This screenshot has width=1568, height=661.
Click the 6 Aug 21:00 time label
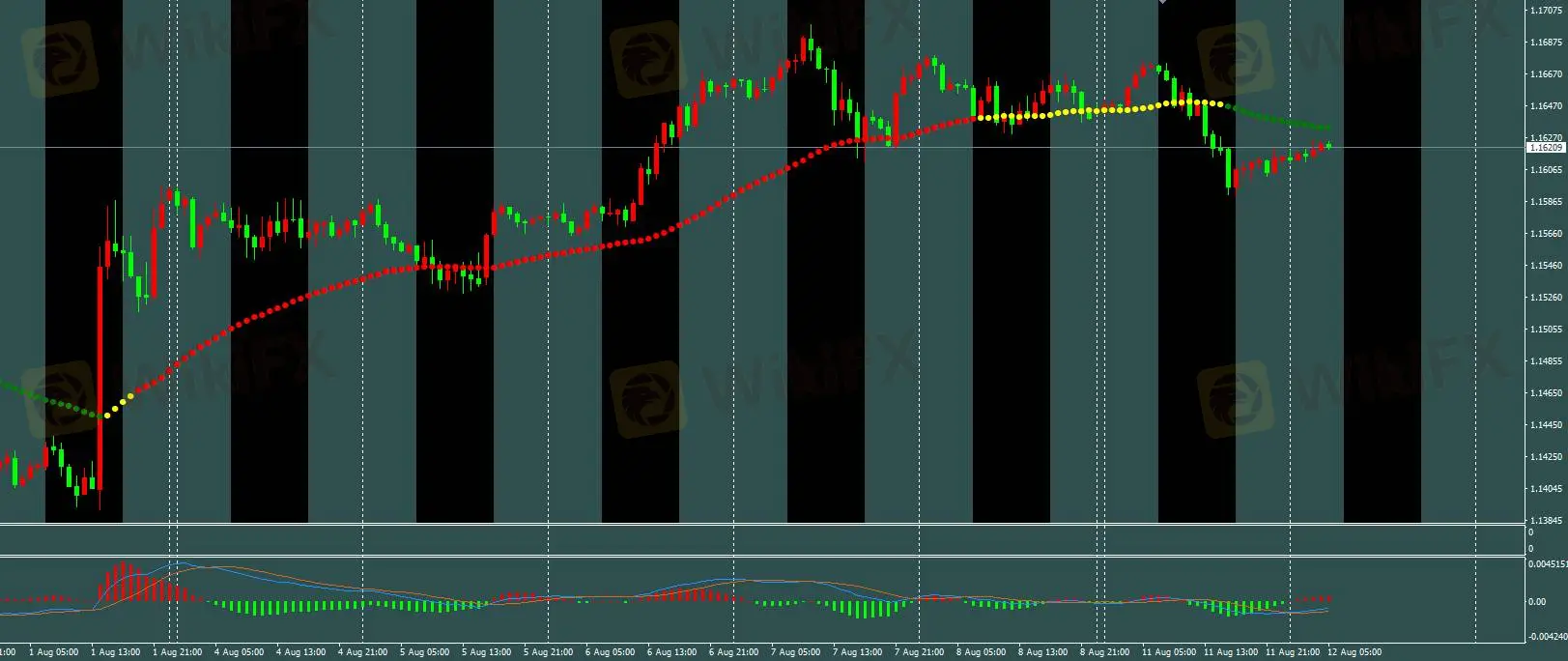pos(734,652)
